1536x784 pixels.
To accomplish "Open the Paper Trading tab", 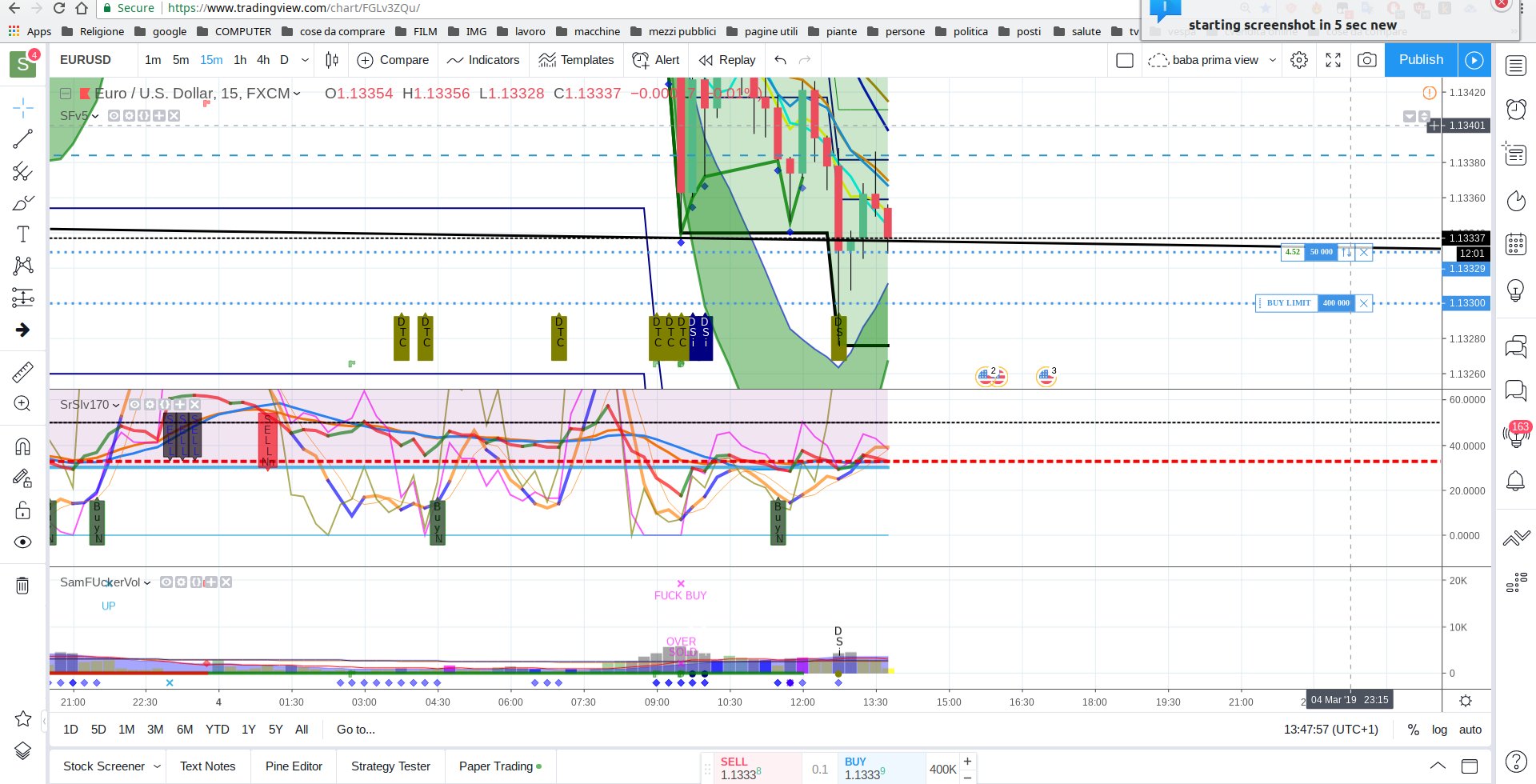I will [500, 766].
